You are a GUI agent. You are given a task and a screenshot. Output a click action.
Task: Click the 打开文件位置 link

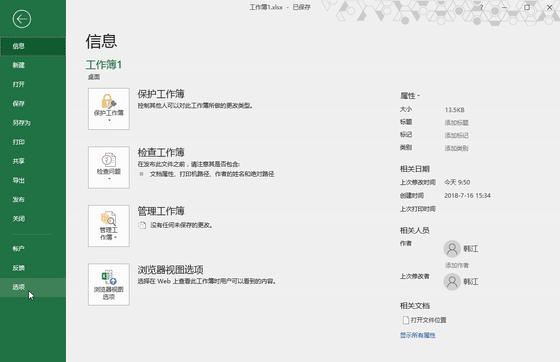pyautogui.click(x=428, y=320)
